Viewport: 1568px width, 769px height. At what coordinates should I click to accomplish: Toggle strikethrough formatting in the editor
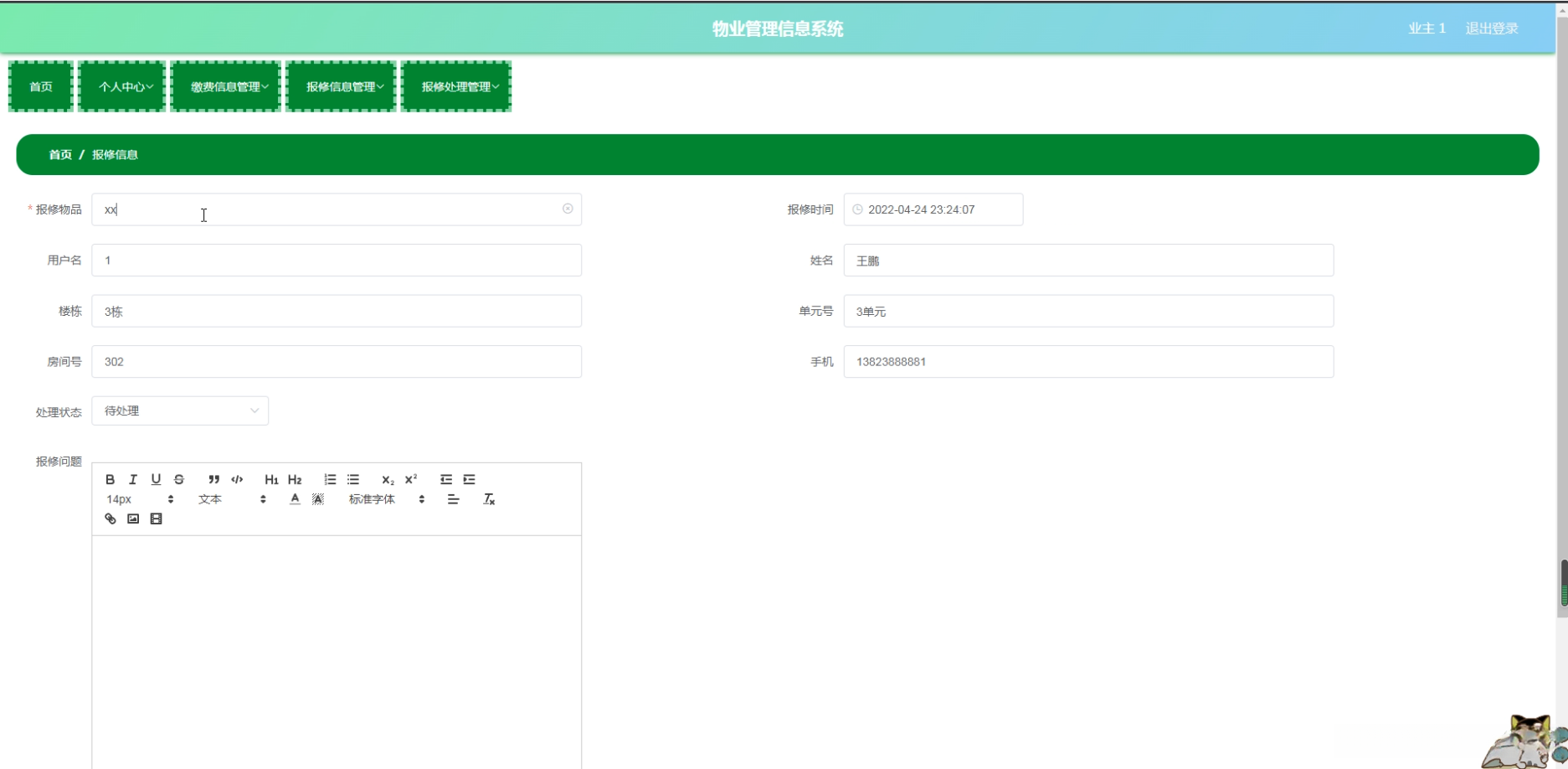tap(179, 479)
